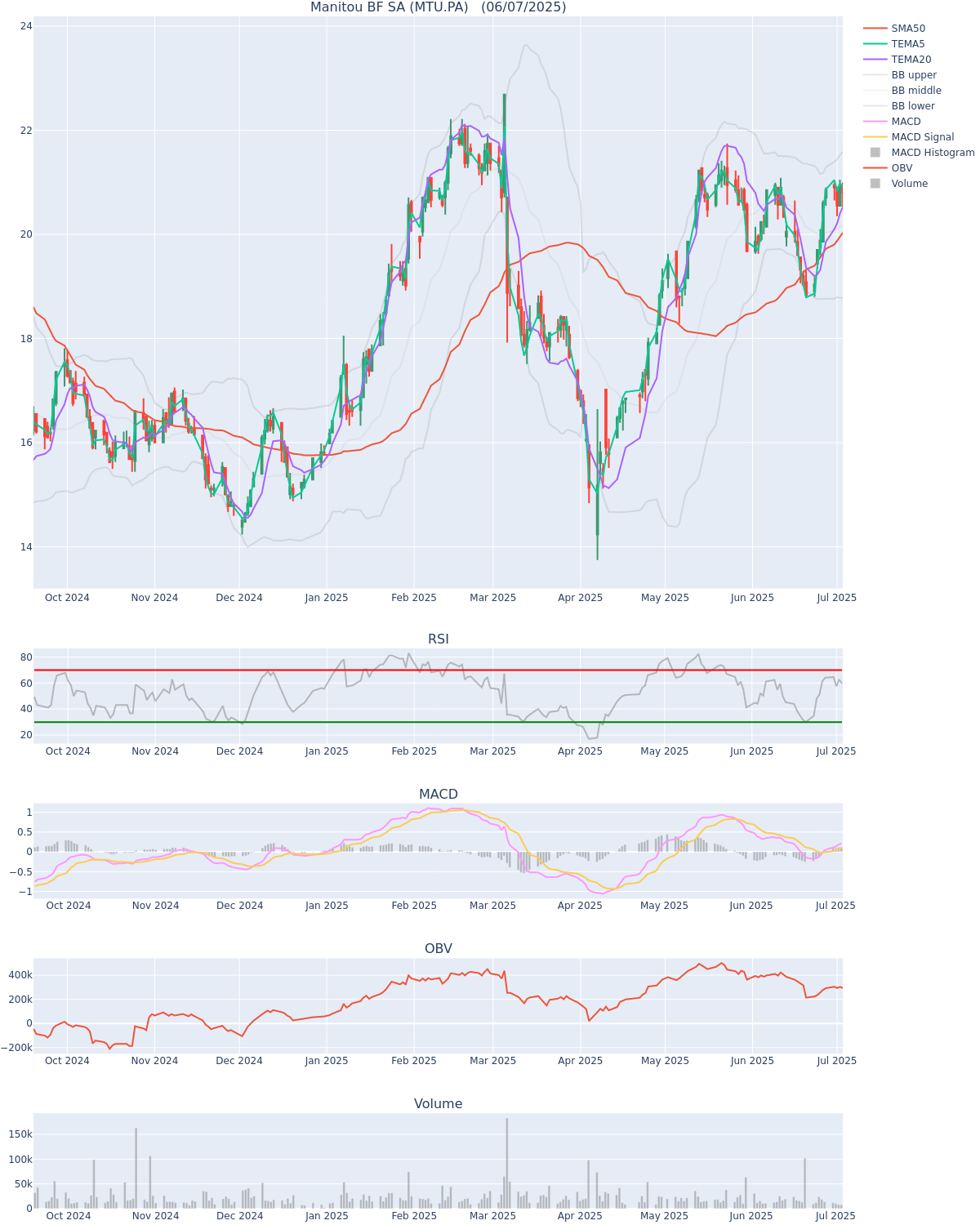The image size is (980, 1225).
Task: Click the 80 label on the RSI axis
Action: tap(26, 657)
